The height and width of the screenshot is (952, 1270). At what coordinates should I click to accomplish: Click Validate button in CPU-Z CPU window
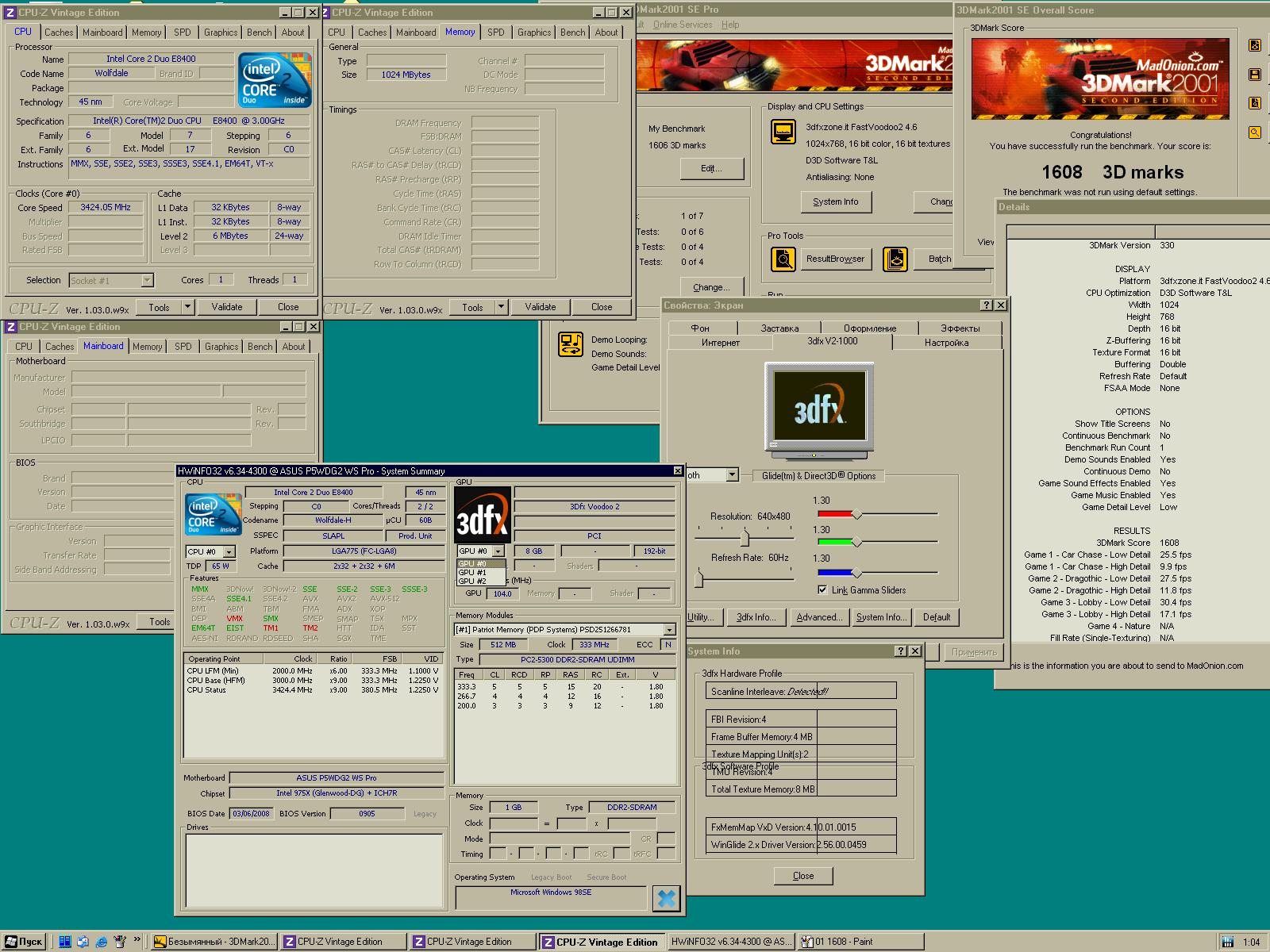click(x=227, y=307)
